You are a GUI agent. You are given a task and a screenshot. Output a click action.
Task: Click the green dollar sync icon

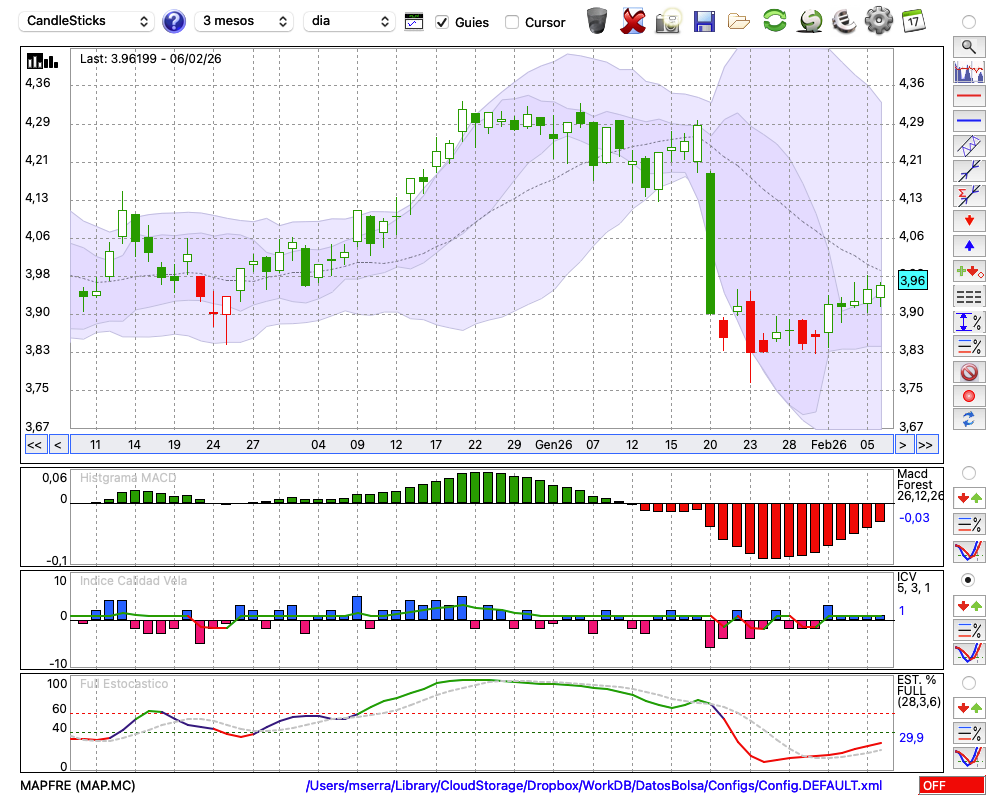coord(810,21)
